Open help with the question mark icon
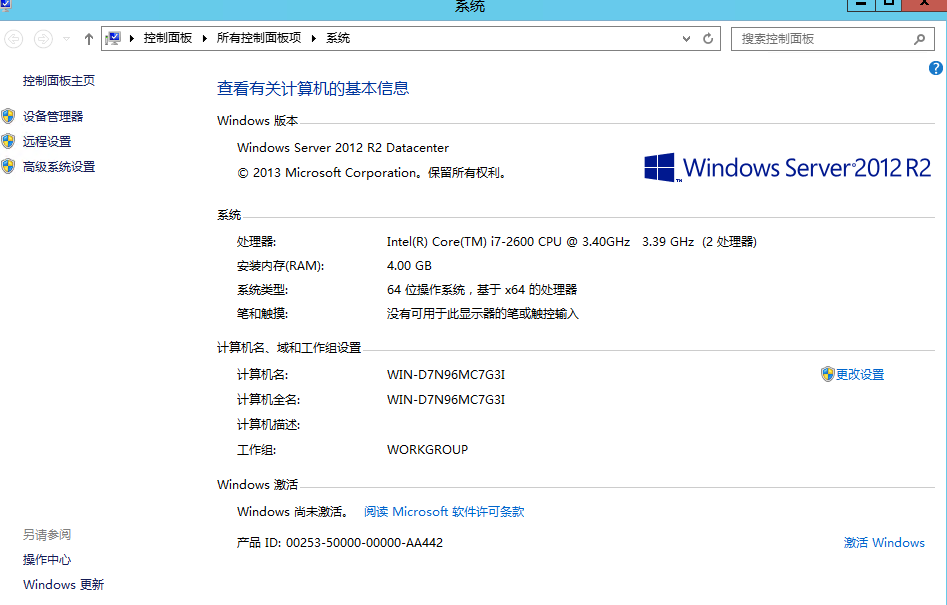947x605 pixels. 936,68
